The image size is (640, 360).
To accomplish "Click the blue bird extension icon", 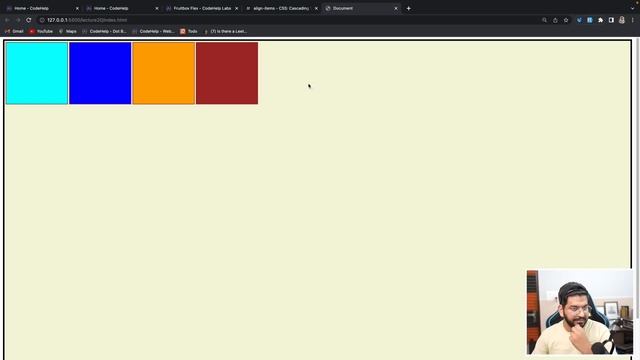I will point(579,20).
